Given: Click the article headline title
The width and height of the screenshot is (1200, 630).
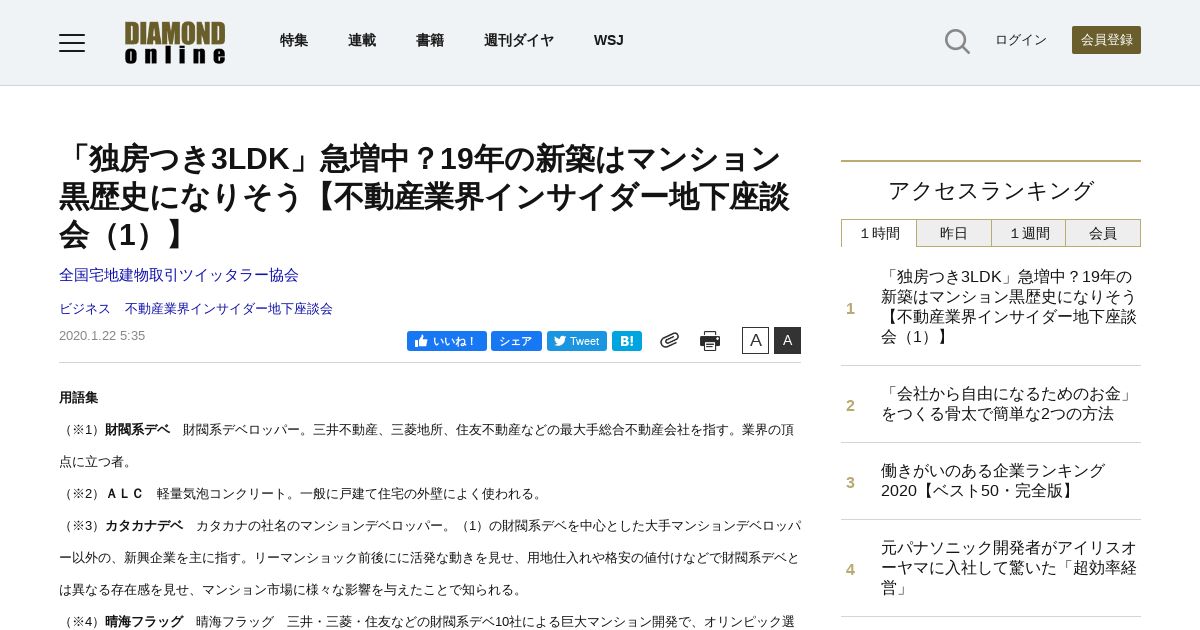Looking at the screenshot, I should 424,197.
